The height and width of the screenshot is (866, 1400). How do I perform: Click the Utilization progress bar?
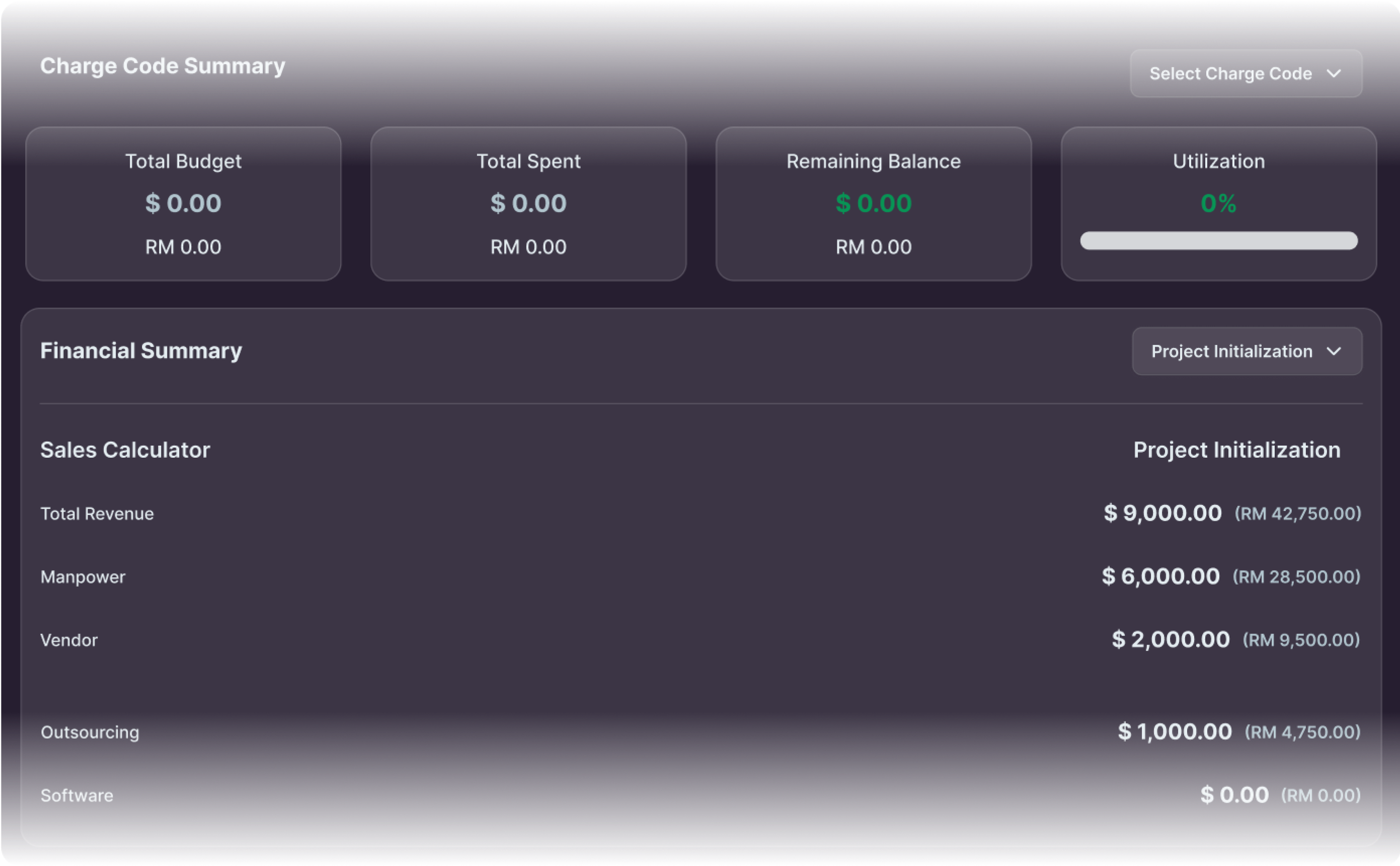[x=1218, y=241]
